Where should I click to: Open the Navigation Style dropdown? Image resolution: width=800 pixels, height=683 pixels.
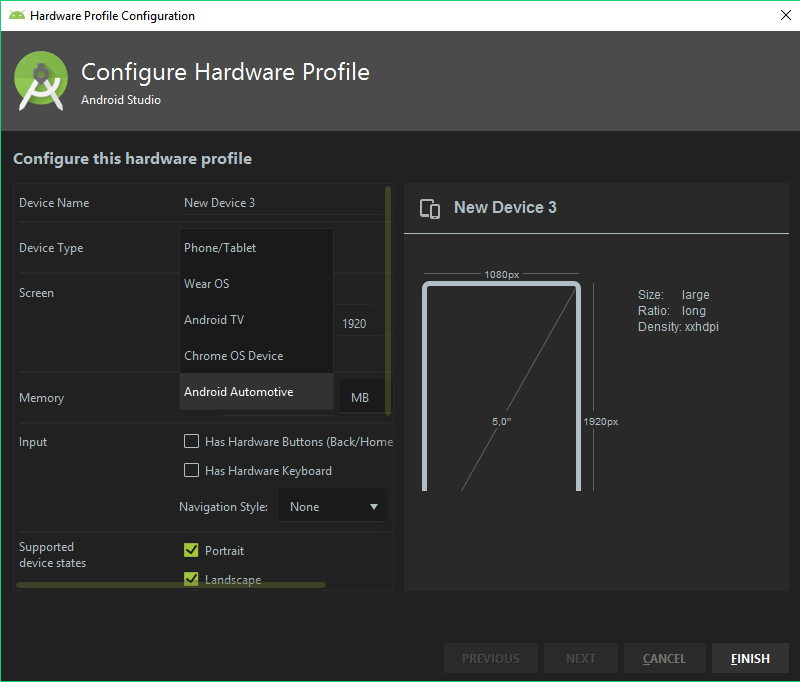tap(333, 507)
